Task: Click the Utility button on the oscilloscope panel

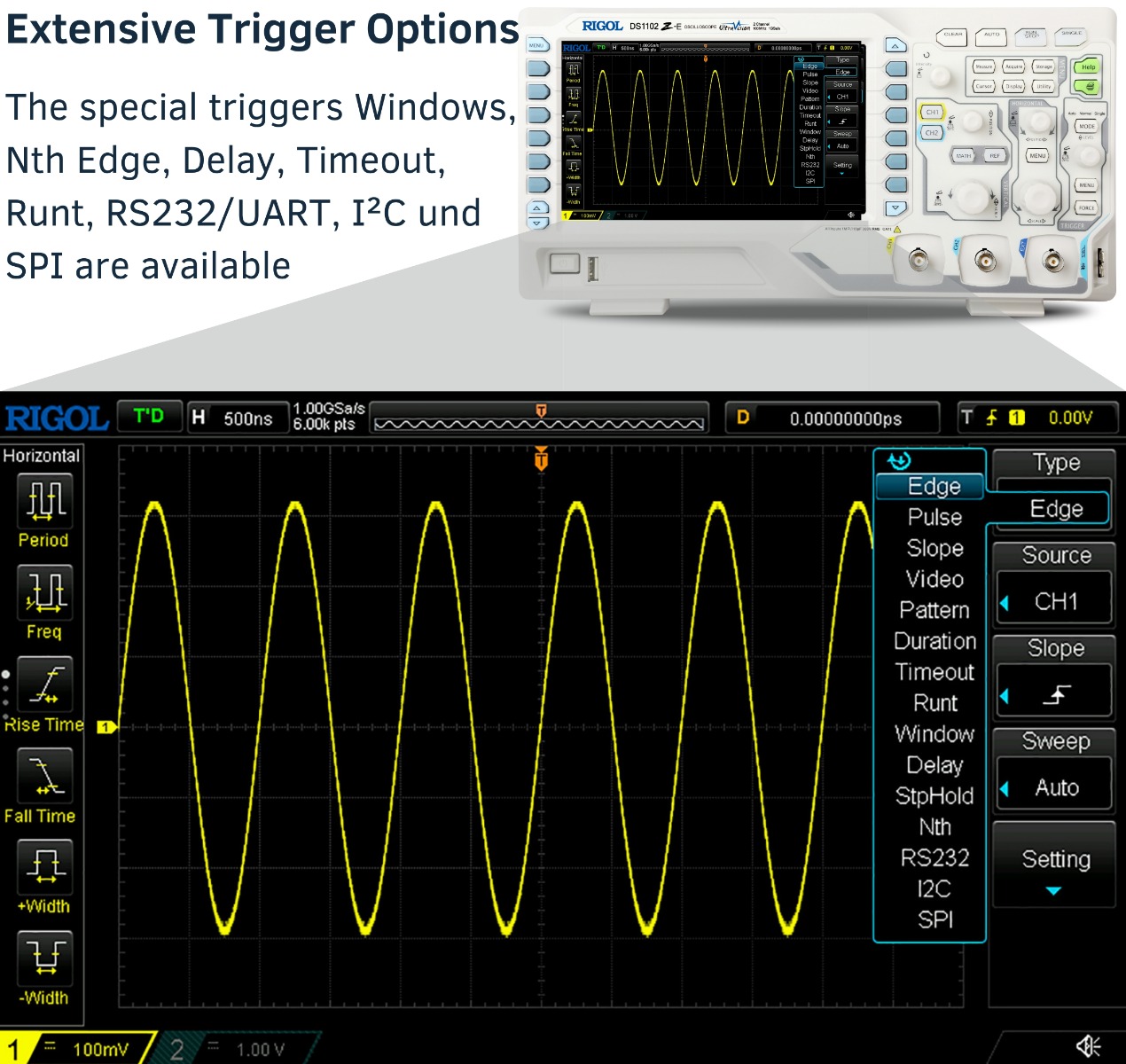Action: click(1044, 86)
